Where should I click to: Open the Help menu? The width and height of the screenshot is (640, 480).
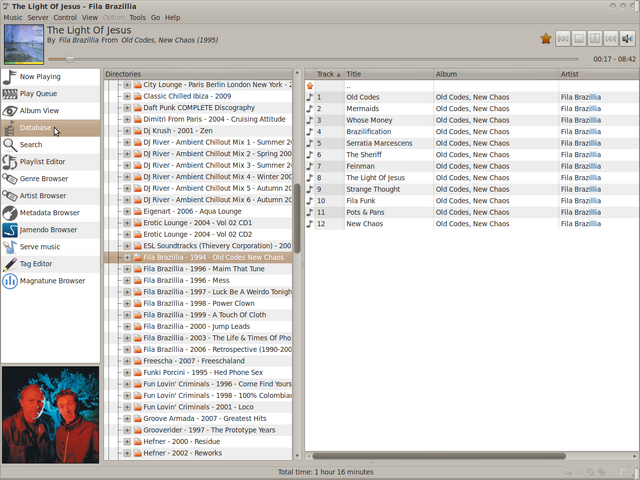point(172,18)
